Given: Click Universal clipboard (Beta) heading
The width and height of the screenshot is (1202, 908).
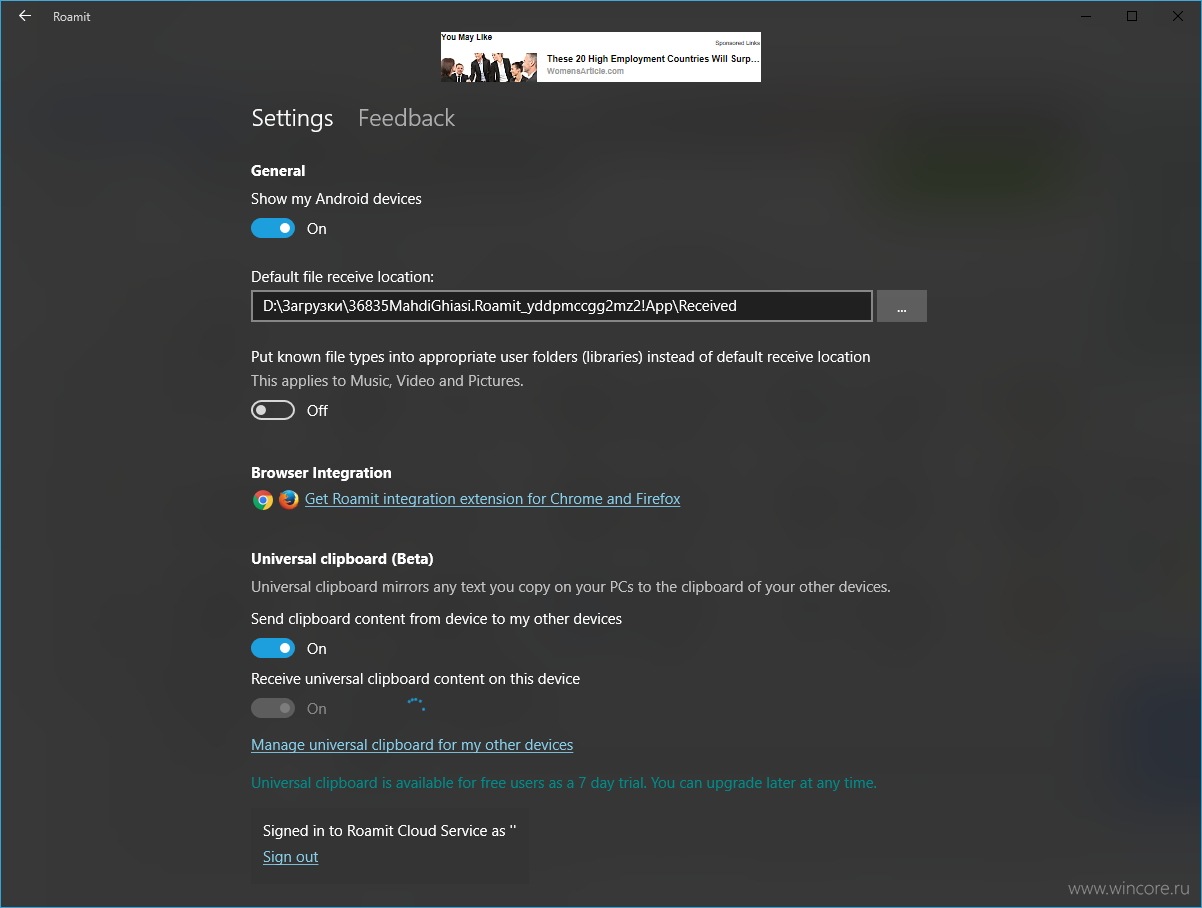Looking at the screenshot, I should [x=342, y=559].
